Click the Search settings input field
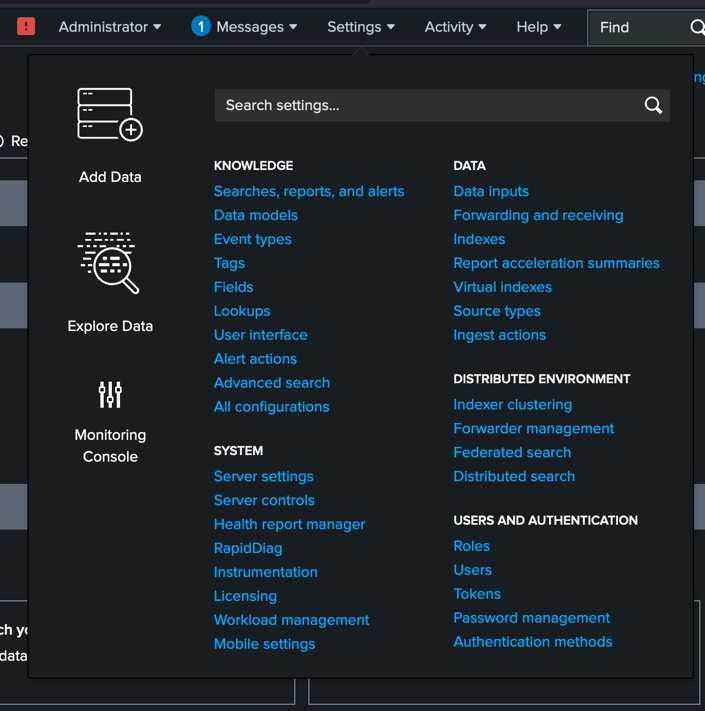 pos(442,105)
